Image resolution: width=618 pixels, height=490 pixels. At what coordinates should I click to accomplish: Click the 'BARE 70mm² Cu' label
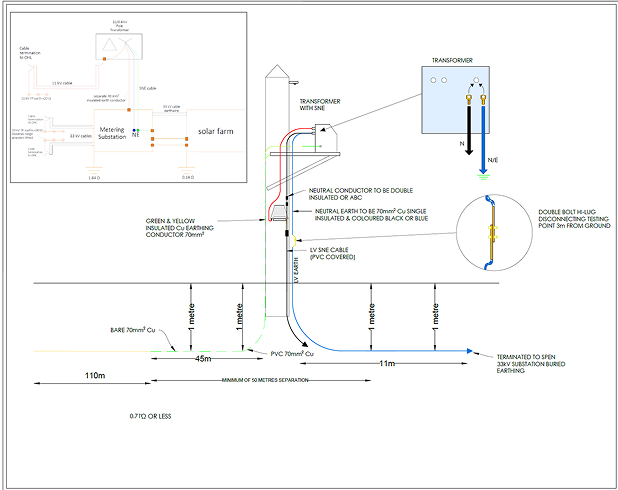(x=132, y=330)
